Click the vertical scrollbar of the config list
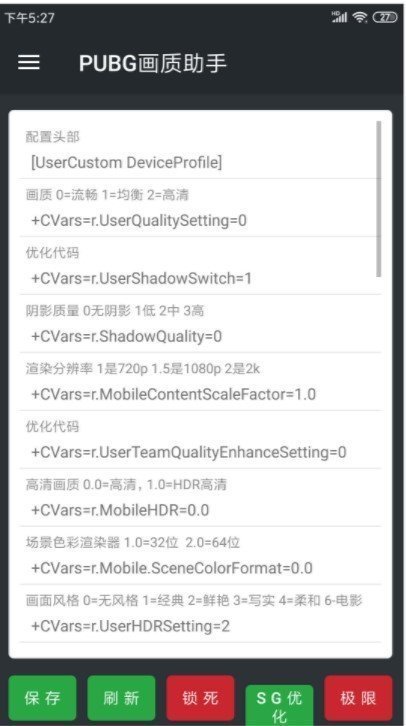This screenshot has width=406, height=726. point(379,199)
